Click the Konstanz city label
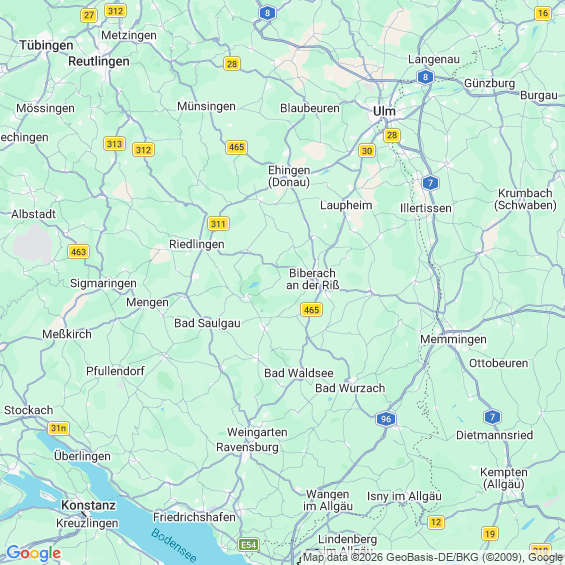Viewport: 565px width, 565px height. (89, 505)
